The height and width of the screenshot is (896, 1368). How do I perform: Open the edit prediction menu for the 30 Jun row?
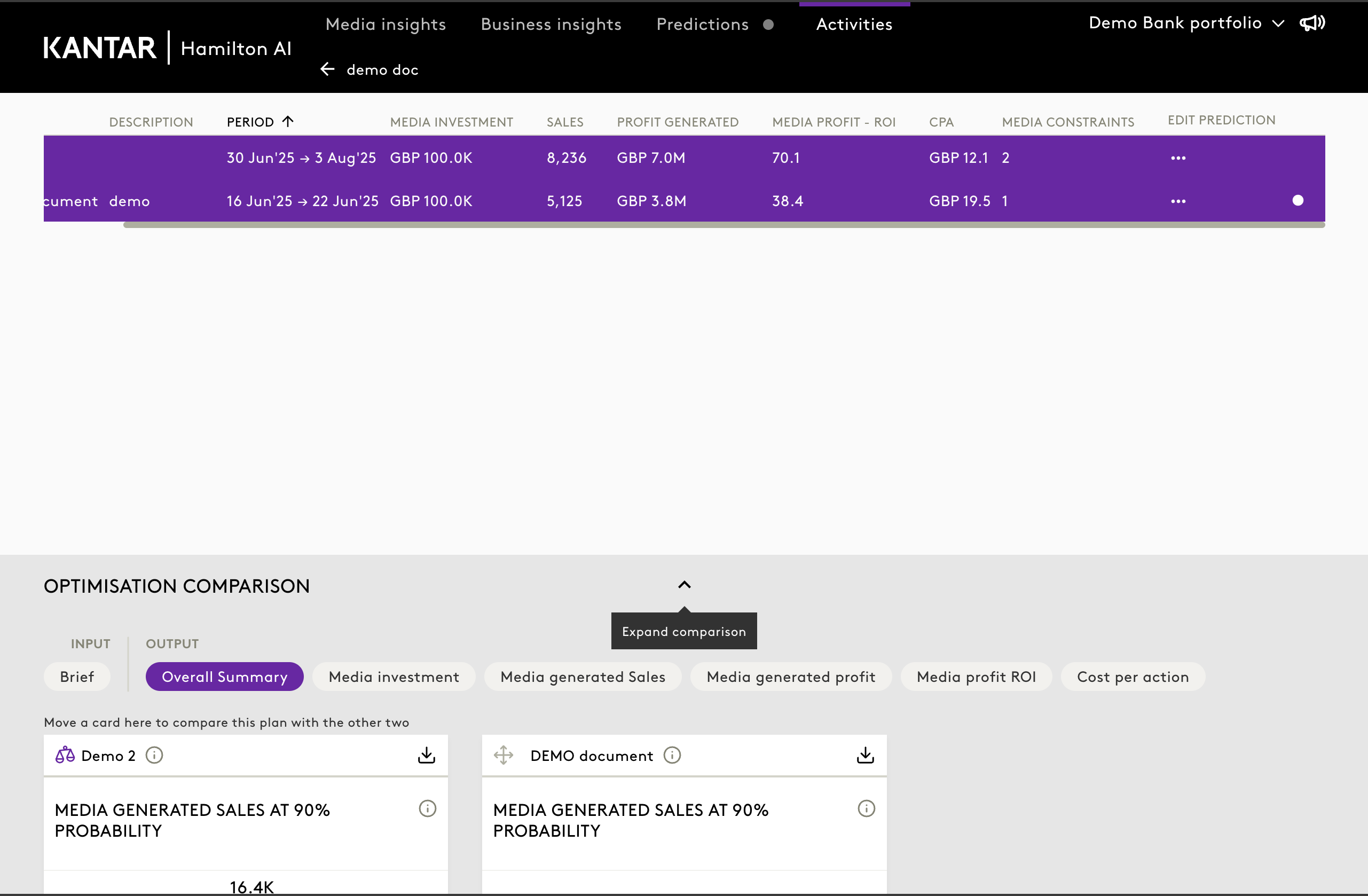point(1178,158)
